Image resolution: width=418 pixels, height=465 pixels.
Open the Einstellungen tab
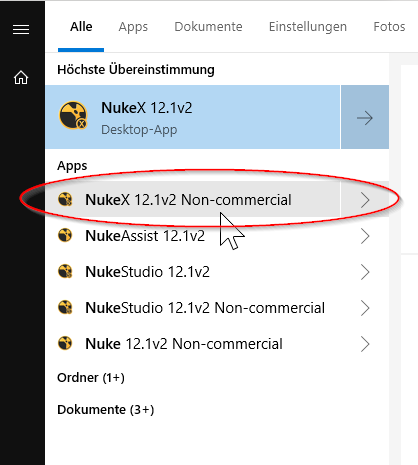tap(308, 27)
